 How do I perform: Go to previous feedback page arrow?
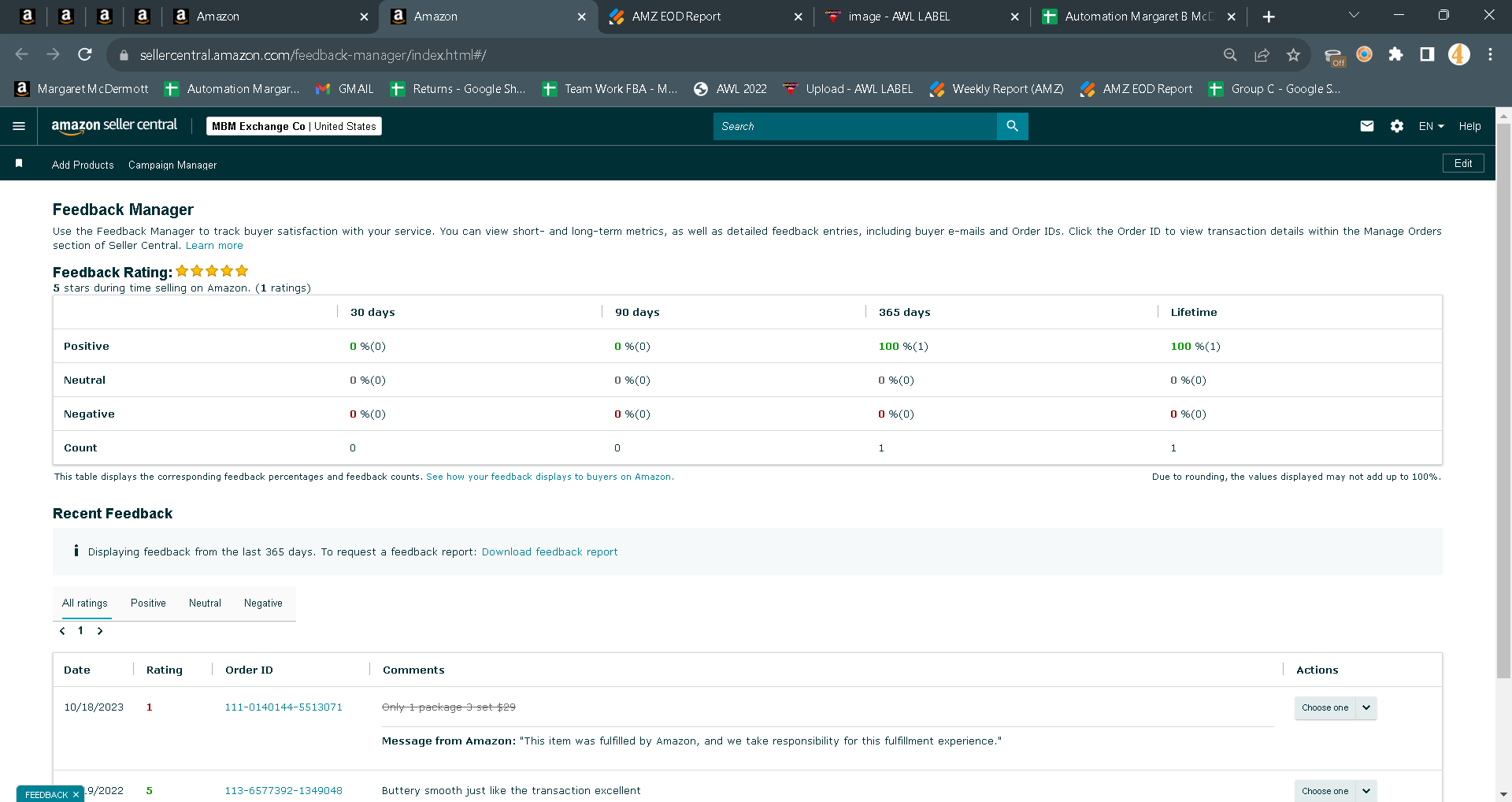pyautogui.click(x=62, y=631)
